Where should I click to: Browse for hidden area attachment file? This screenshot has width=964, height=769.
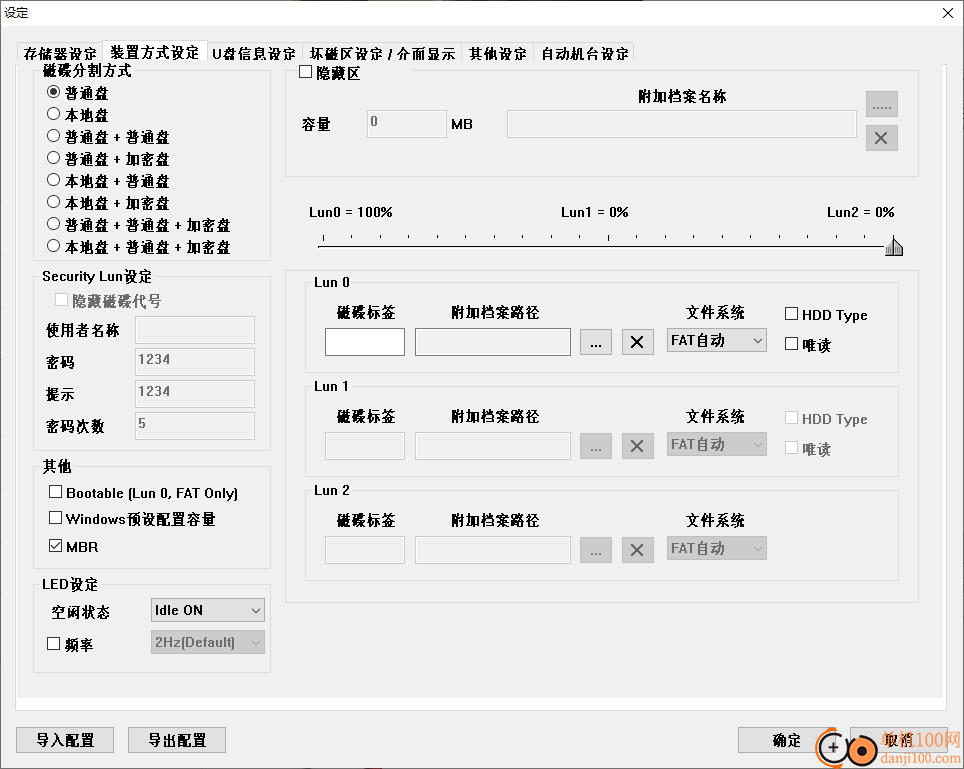pos(881,104)
